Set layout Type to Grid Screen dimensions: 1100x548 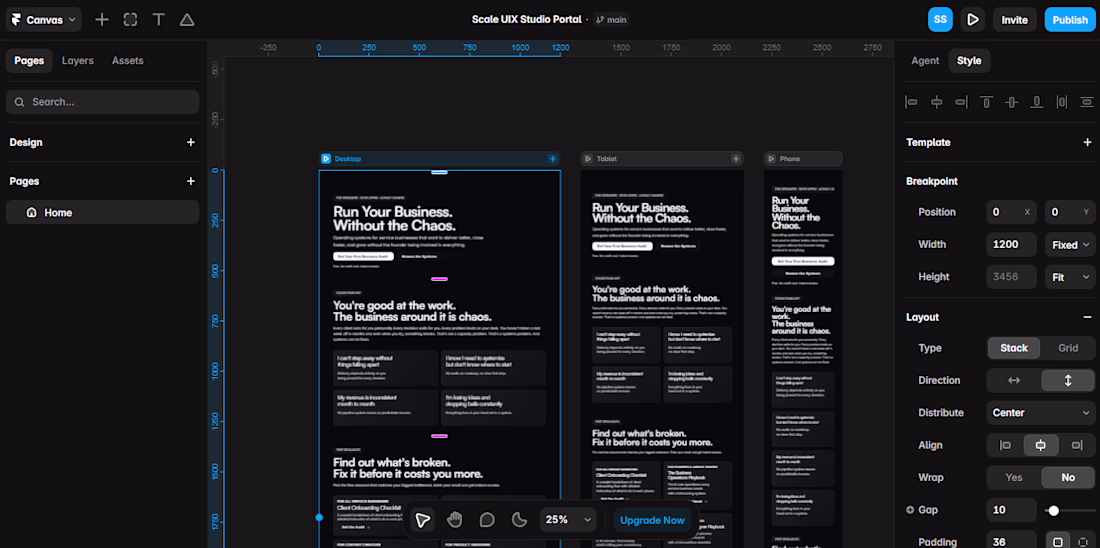[x=1068, y=348]
